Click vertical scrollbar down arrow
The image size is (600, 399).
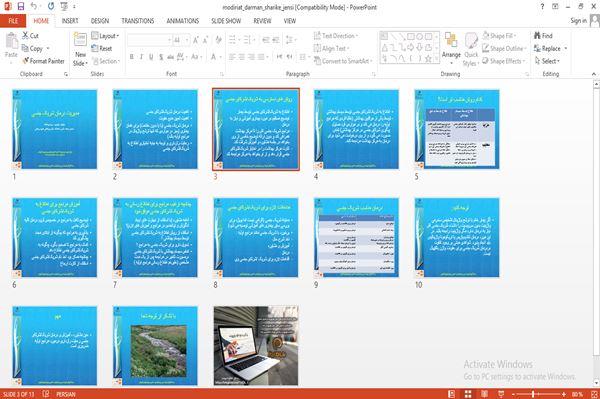(x=596, y=383)
